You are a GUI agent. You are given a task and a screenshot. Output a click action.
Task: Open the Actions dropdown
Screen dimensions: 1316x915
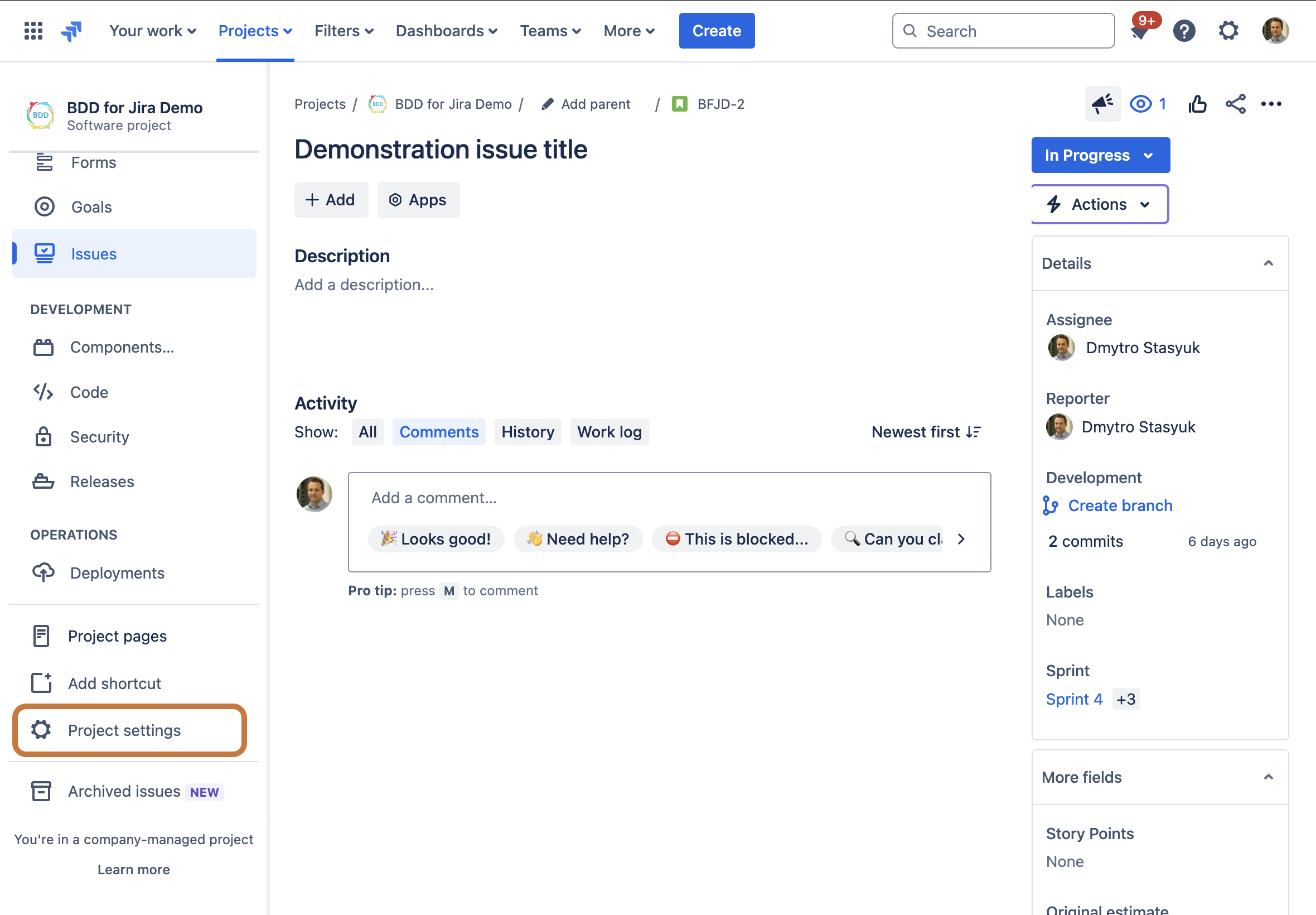[x=1100, y=204]
